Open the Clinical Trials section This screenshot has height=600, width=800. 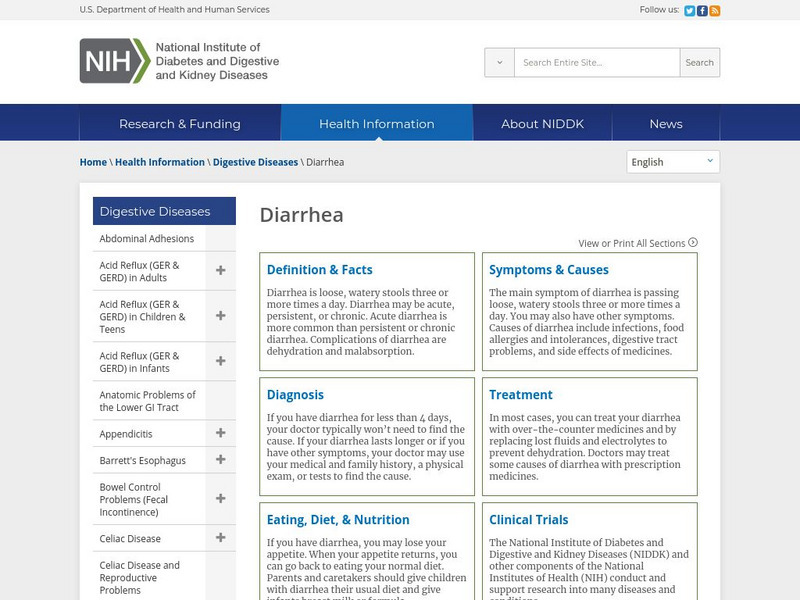528,519
